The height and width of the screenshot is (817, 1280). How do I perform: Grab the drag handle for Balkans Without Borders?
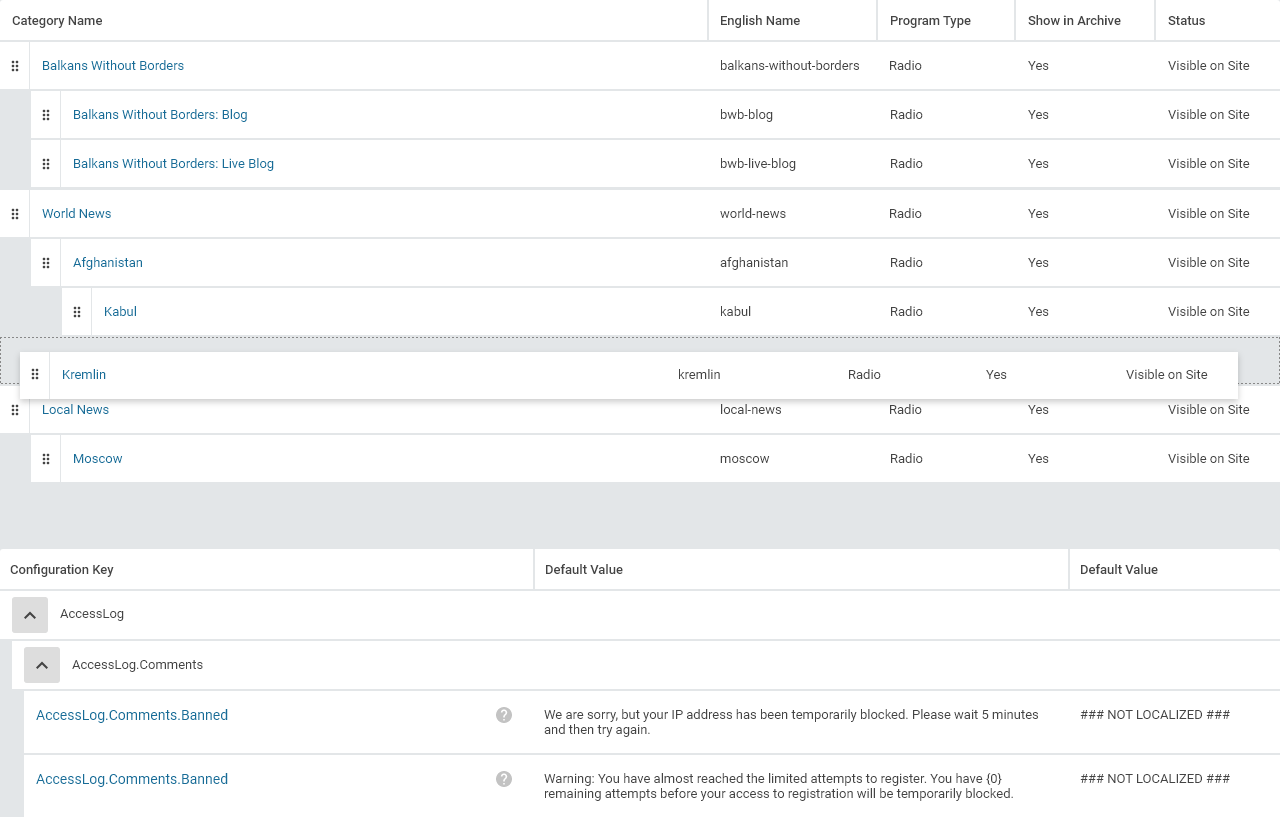click(15, 66)
